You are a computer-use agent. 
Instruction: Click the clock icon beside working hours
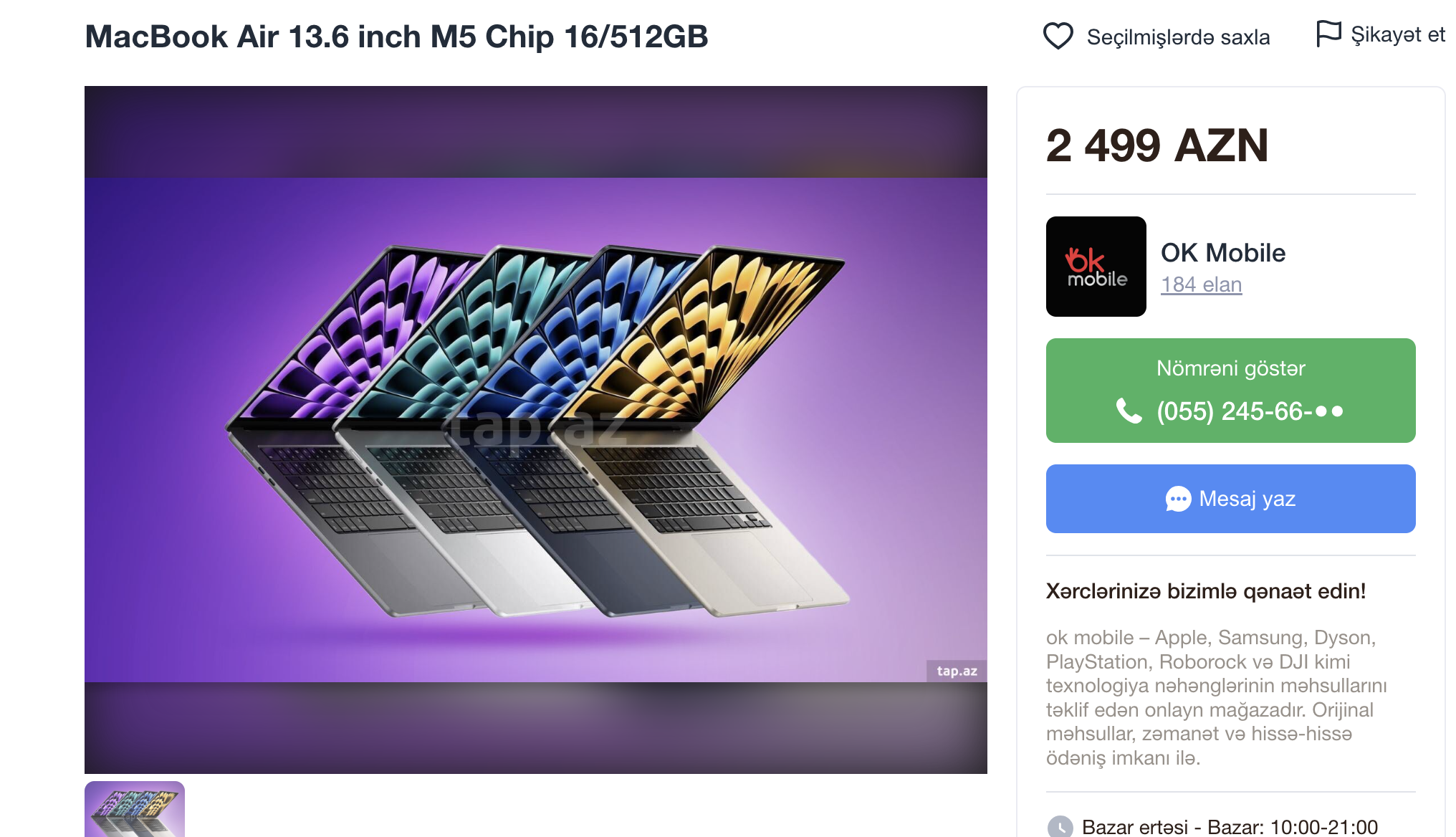click(x=1060, y=827)
